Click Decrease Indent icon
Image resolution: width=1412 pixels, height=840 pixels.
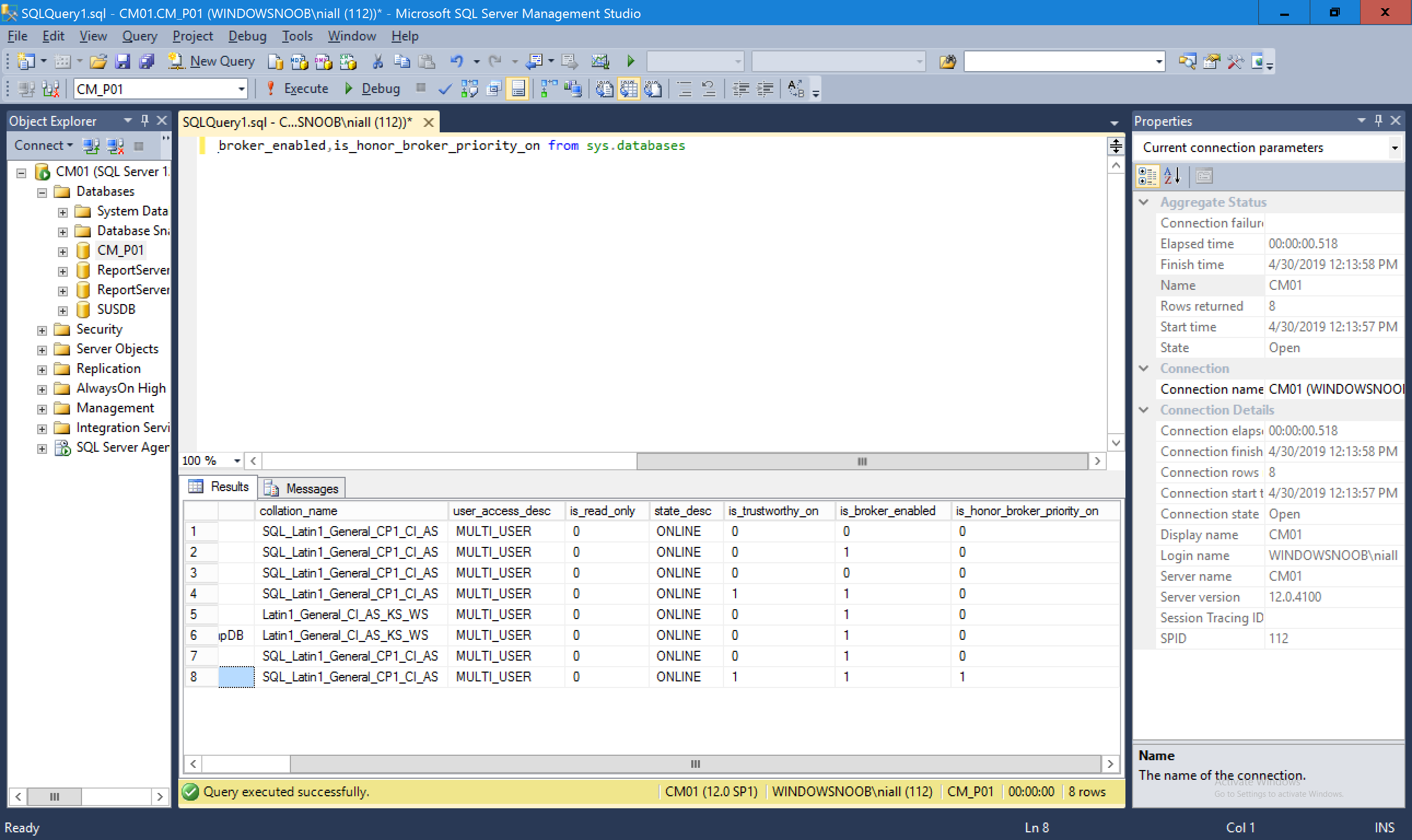740,89
